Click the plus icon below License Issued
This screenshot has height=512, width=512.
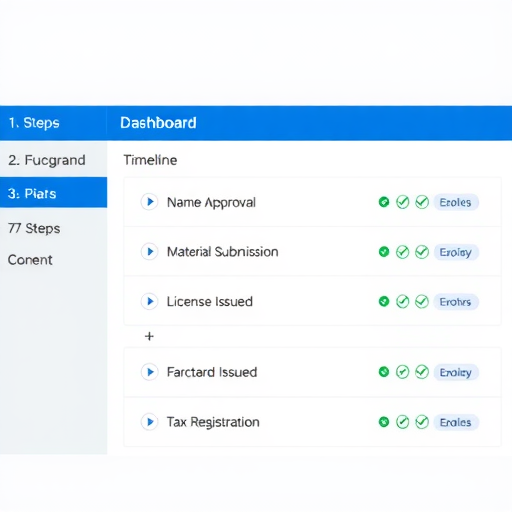[149, 336]
